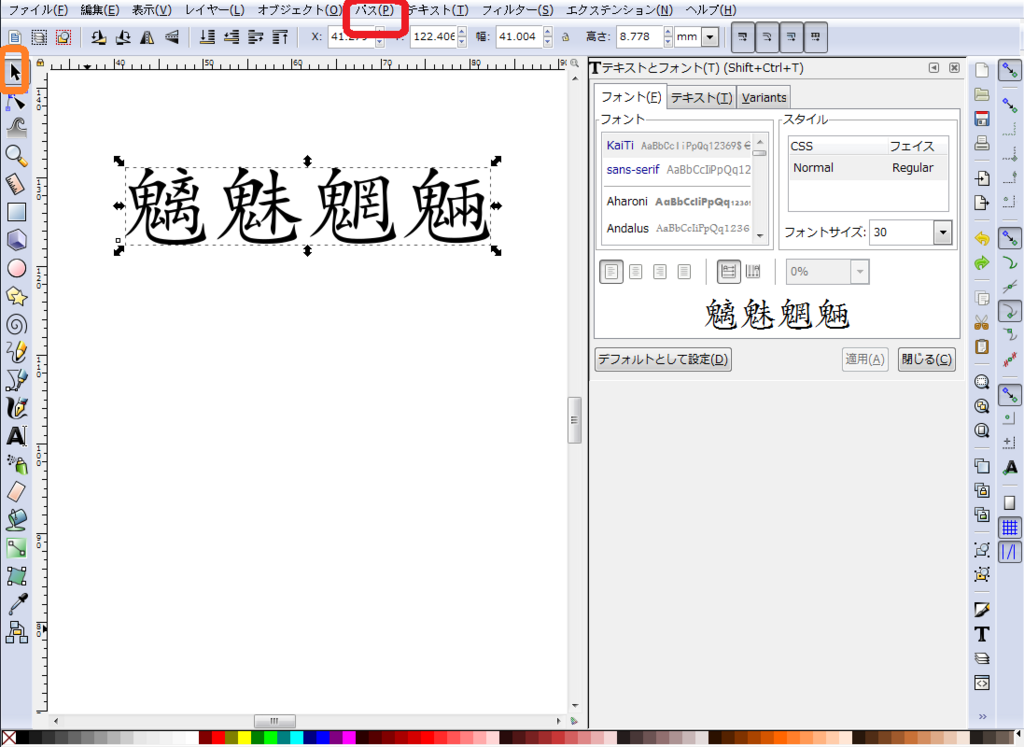Select the Rectangle tool

point(16,212)
